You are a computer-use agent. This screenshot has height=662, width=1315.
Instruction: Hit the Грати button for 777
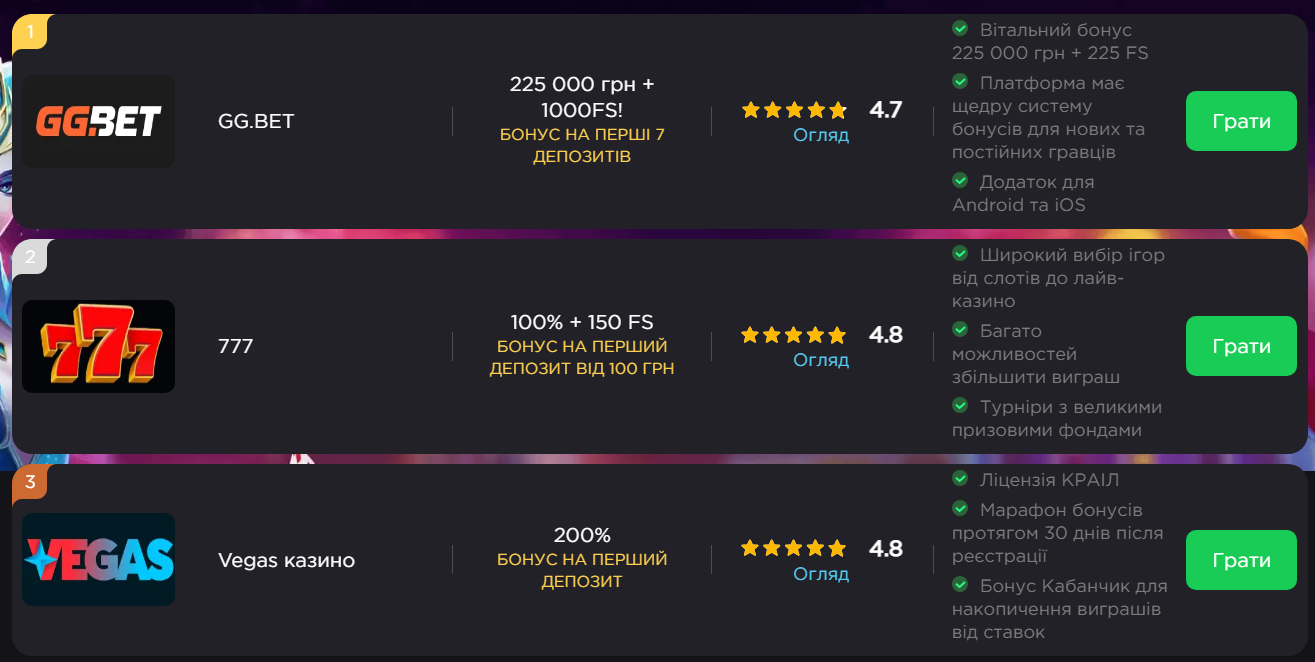point(1241,346)
